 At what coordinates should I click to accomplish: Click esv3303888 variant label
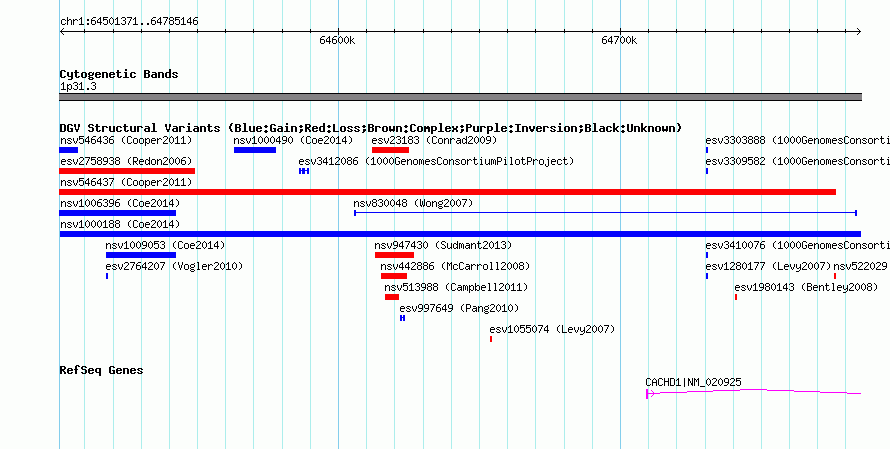tap(797, 140)
